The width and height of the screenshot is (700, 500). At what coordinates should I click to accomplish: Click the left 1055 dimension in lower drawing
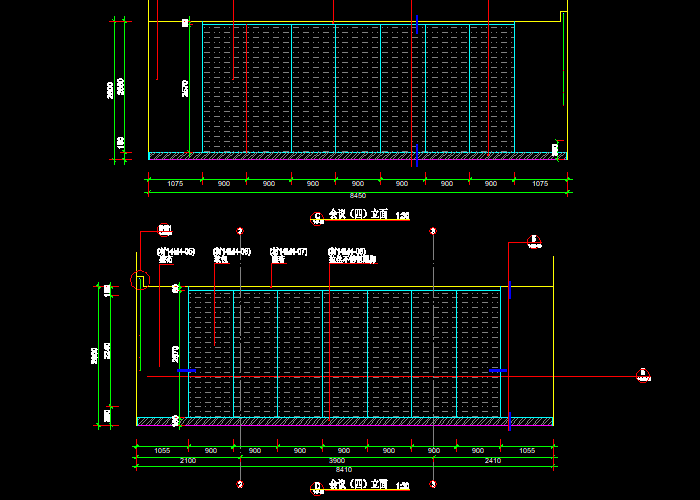pos(162,451)
